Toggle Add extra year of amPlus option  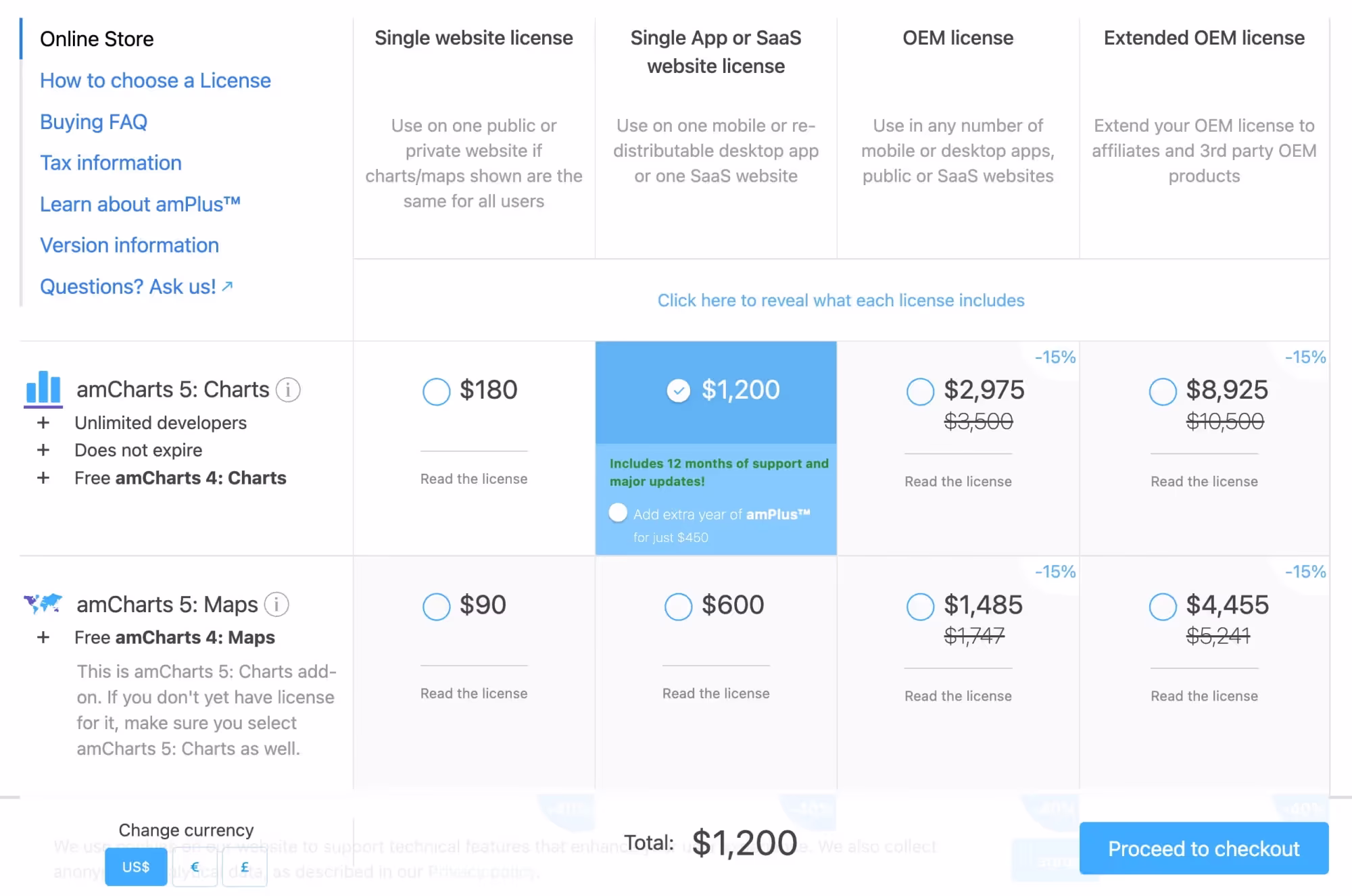618,513
